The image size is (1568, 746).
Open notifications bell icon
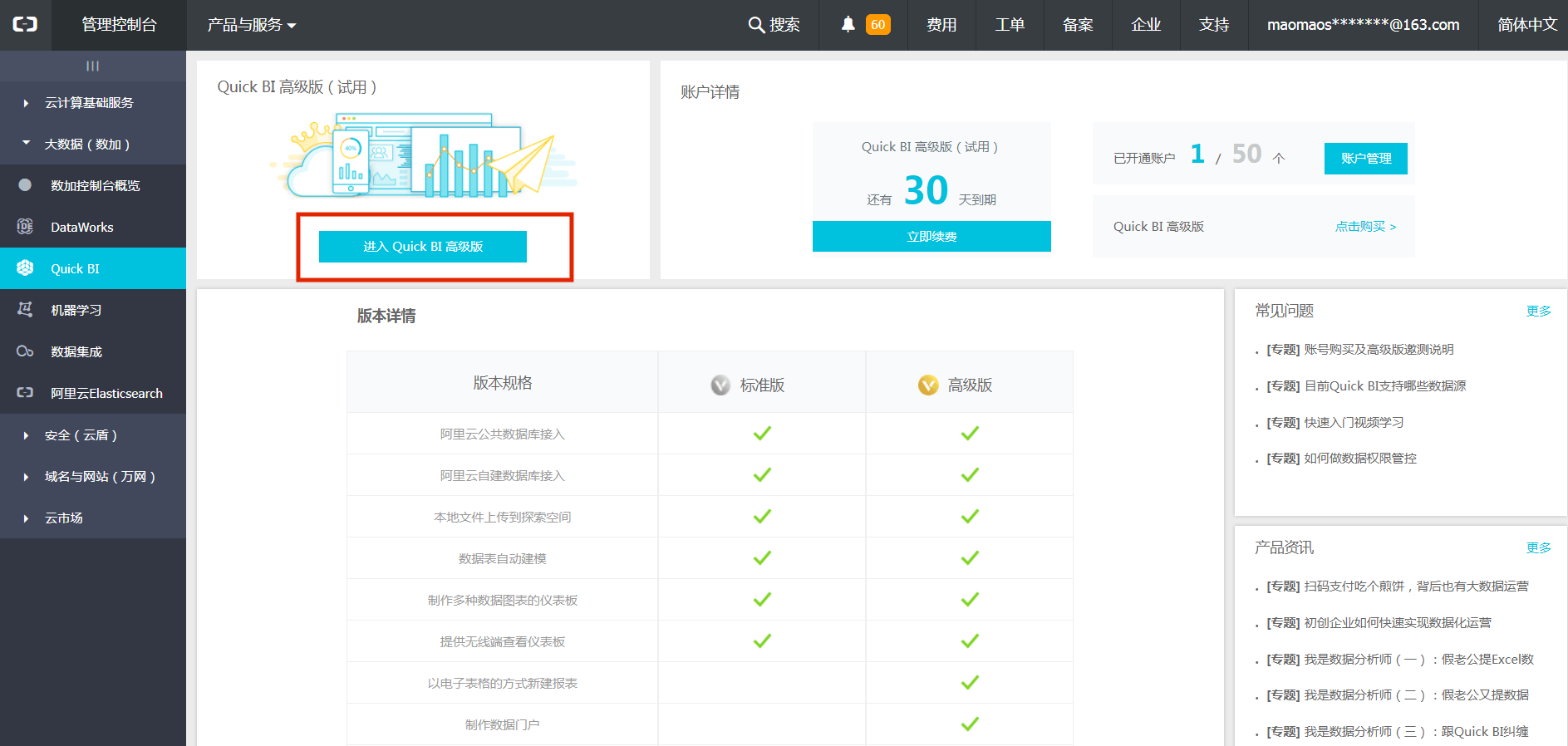[848, 24]
